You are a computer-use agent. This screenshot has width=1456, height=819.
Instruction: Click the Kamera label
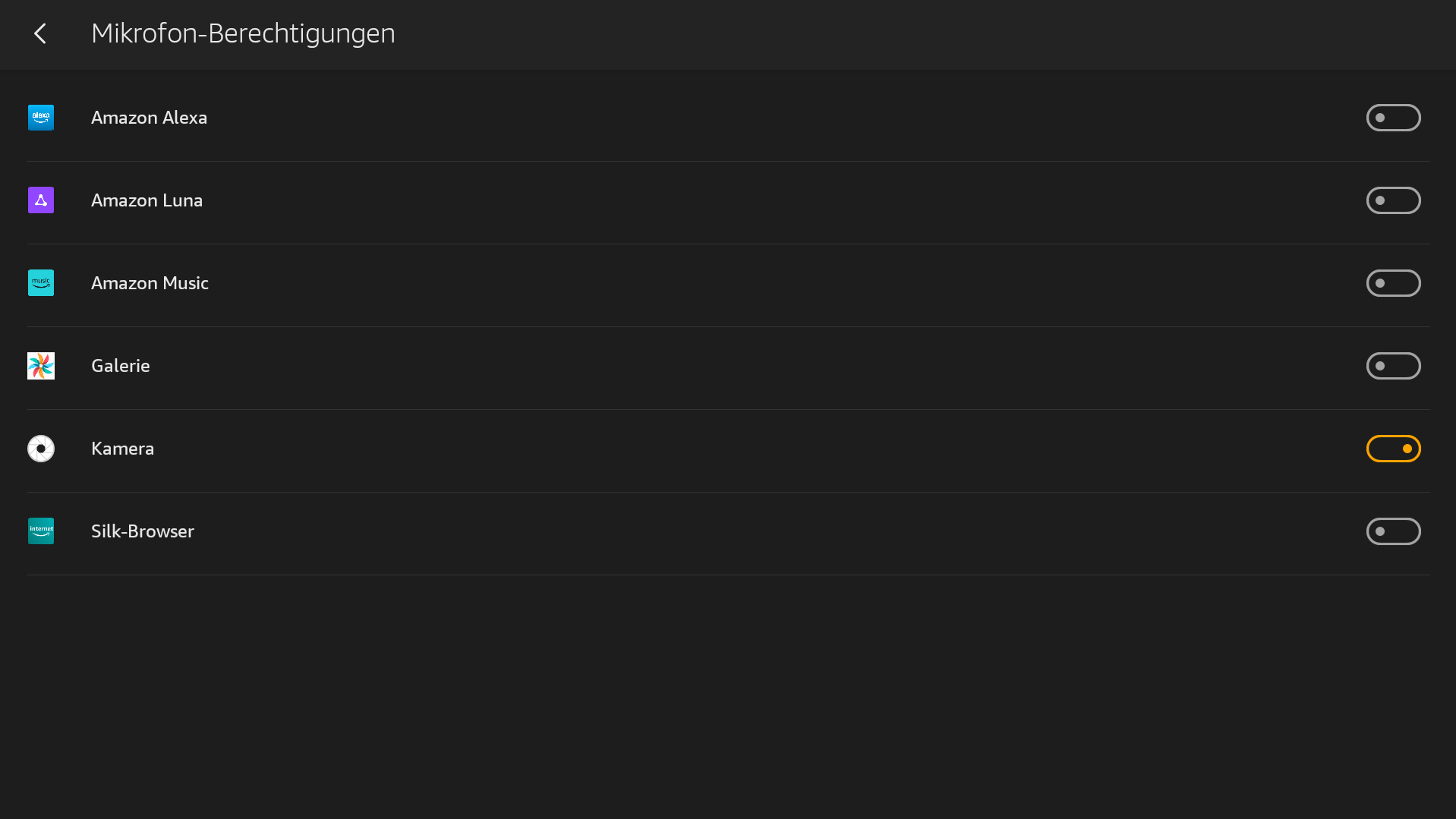(x=122, y=449)
